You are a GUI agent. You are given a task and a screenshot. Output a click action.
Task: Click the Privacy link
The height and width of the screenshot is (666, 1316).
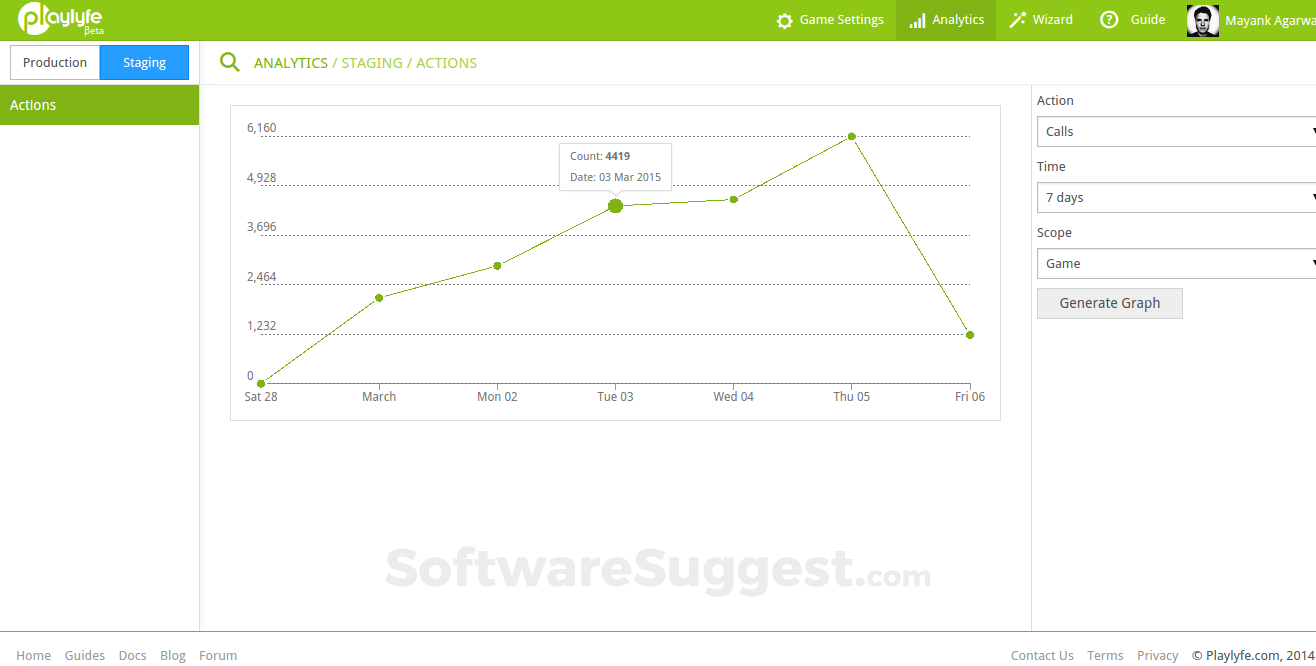tap(1157, 655)
